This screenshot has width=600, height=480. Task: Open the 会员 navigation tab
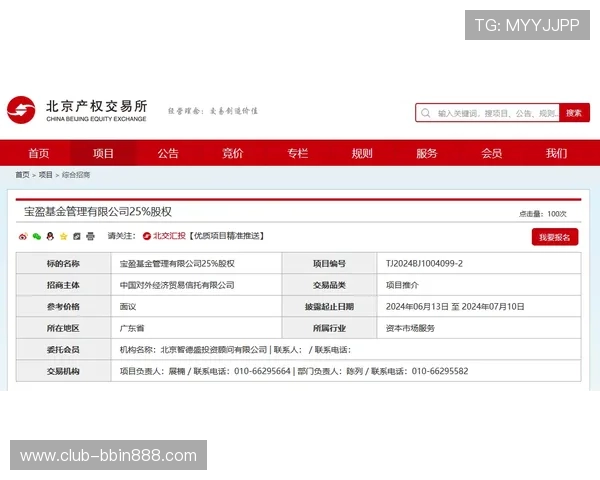click(x=492, y=153)
